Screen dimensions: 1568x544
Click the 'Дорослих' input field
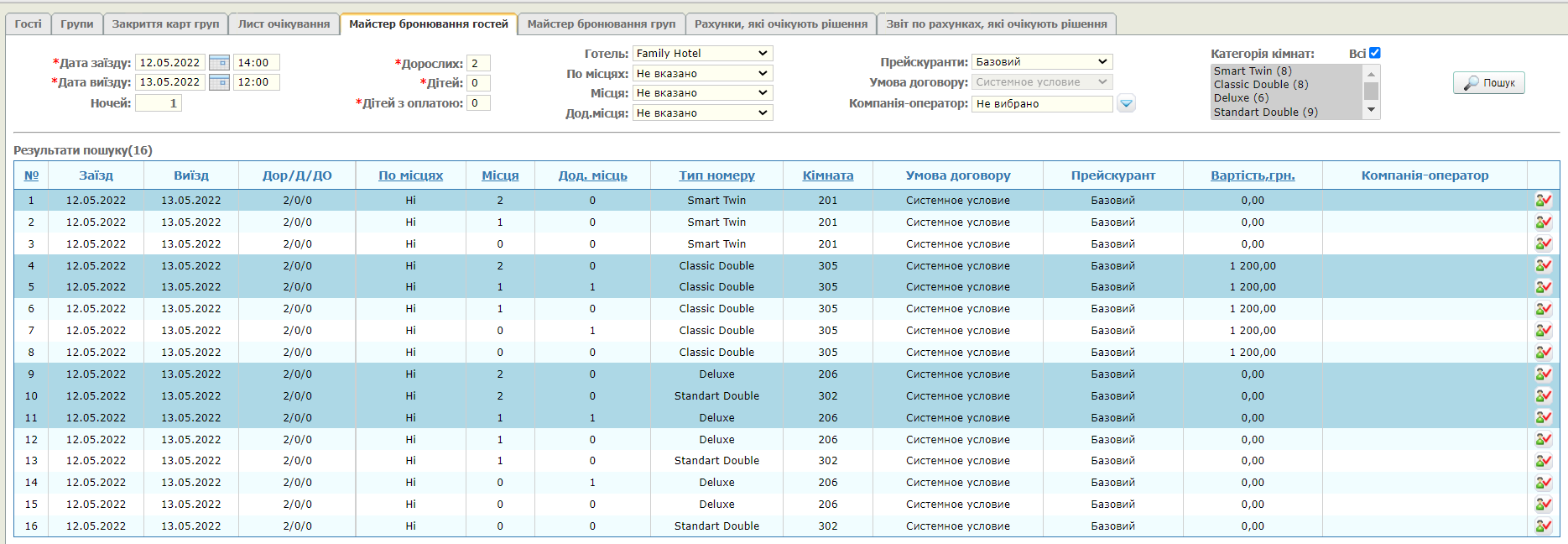(478, 64)
